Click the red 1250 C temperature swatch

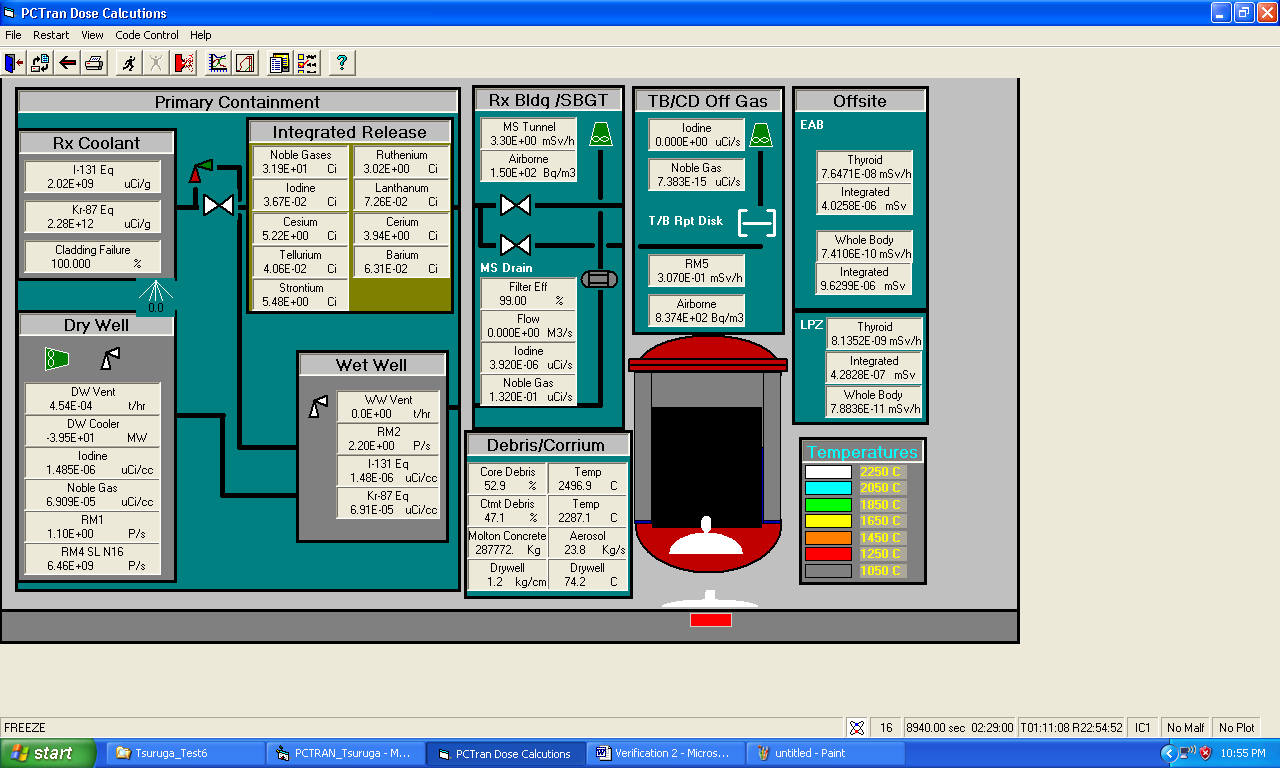[x=828, y=554]
